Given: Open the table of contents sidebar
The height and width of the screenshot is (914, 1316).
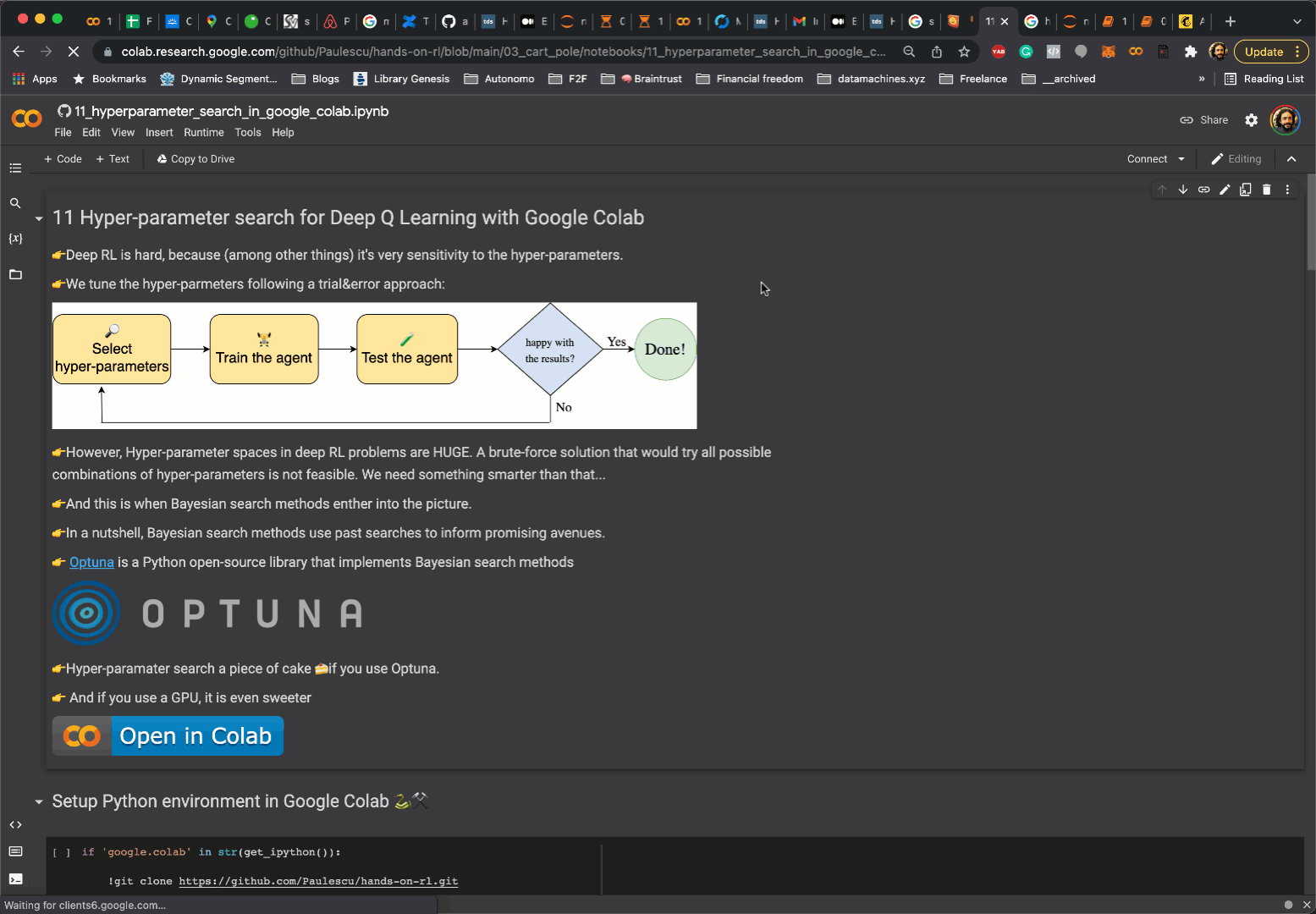Looking at the screenshot, I should point(15,168).
